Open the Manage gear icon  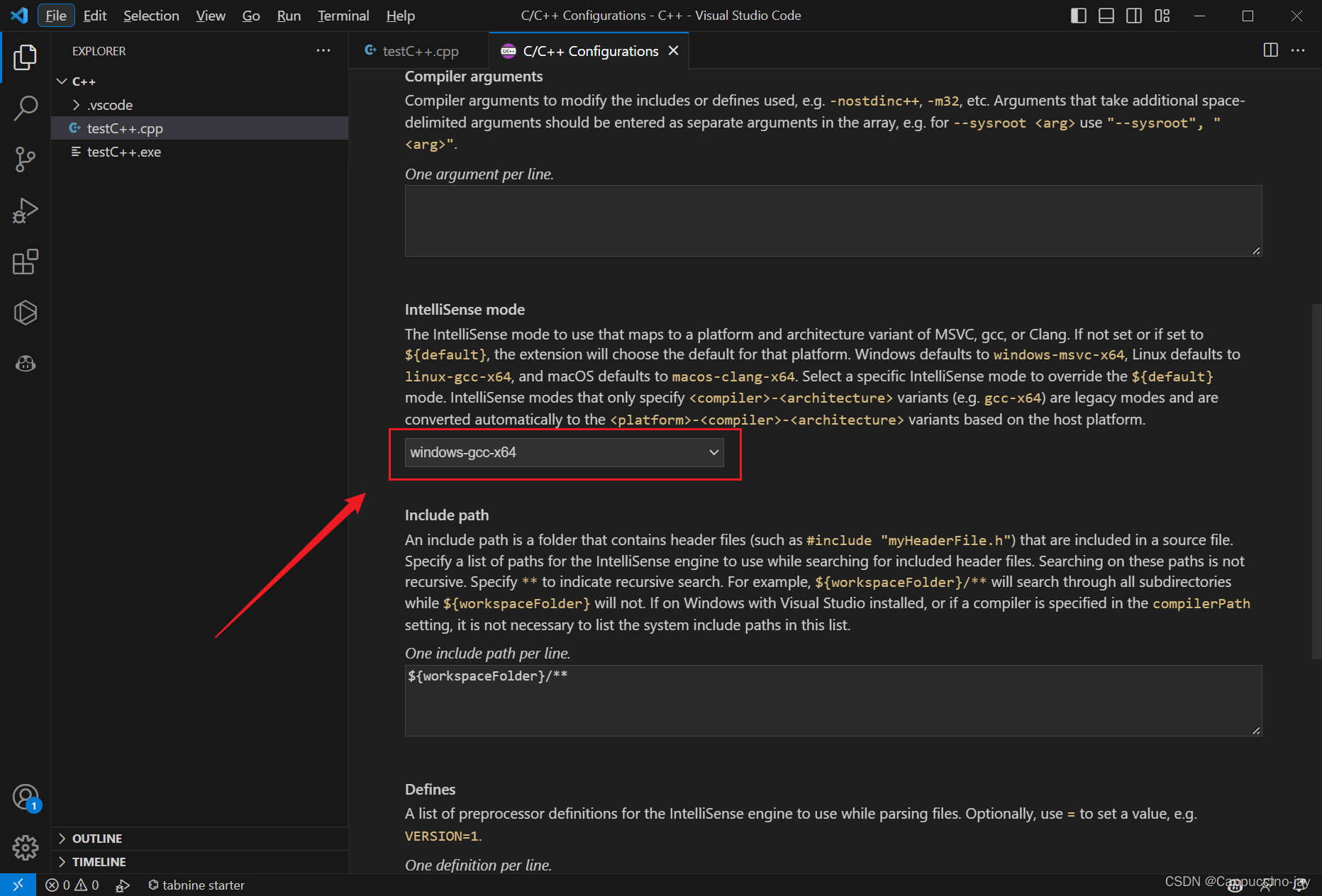(26, 847)
